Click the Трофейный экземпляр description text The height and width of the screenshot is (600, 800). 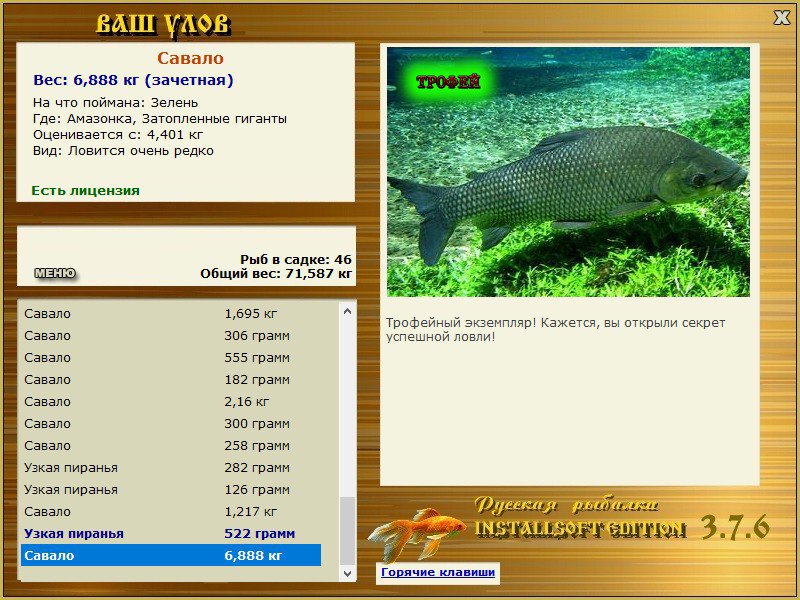coord(555,330)
